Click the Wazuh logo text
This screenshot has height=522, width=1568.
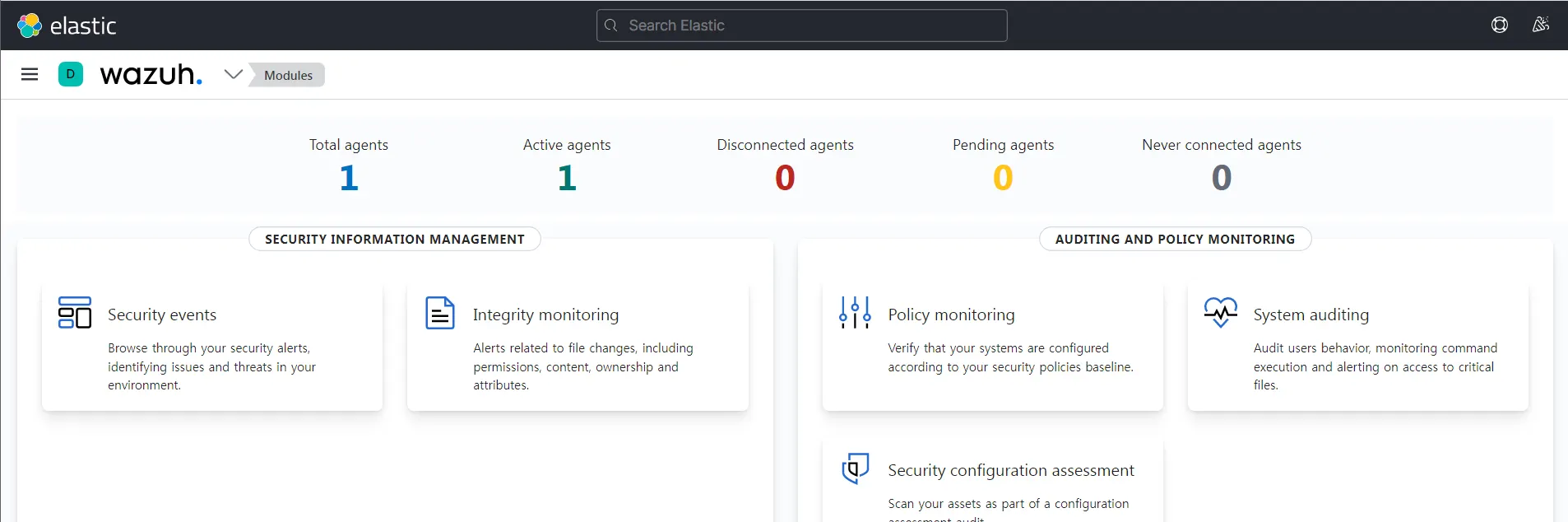[151, 75]
